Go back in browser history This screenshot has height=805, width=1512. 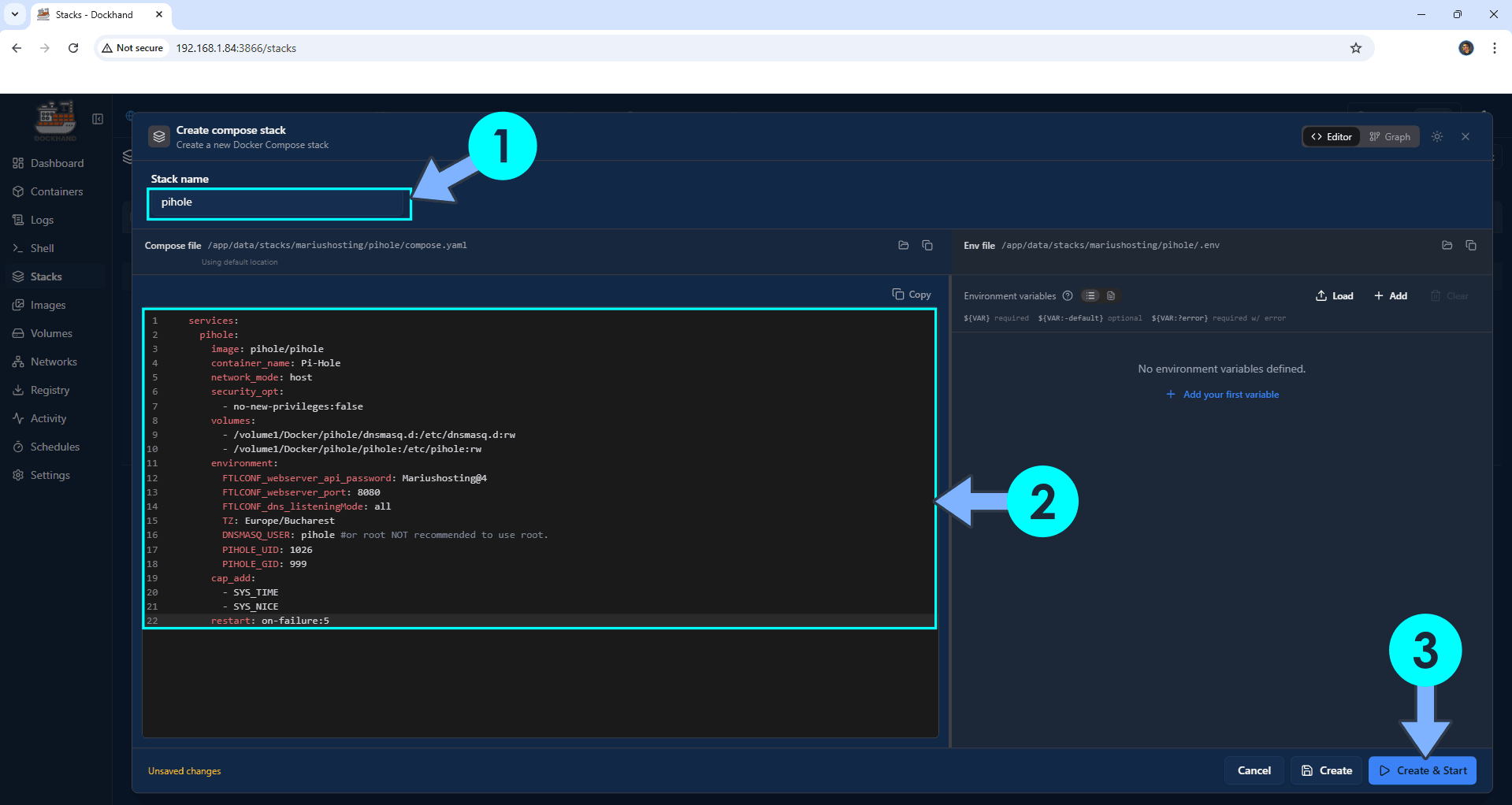17,48
